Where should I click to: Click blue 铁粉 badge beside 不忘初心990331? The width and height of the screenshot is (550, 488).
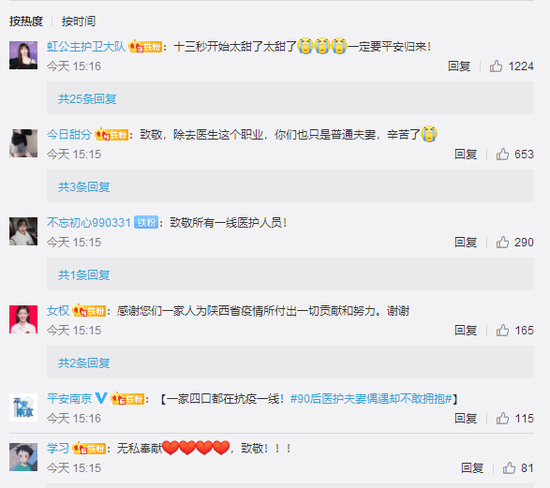click(146, 222)
